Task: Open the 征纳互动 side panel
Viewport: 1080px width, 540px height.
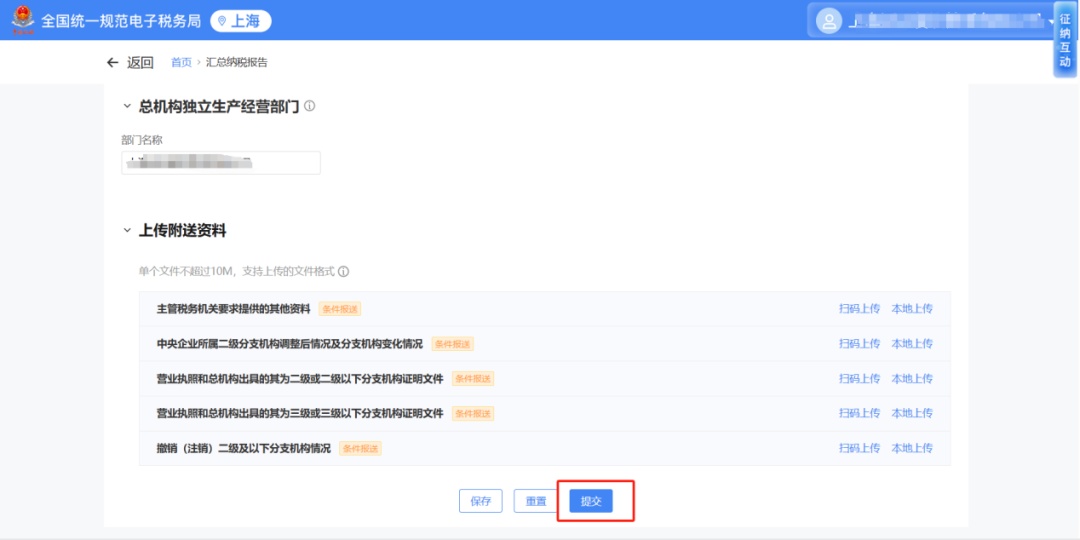Action: (x=1065, y=40)
